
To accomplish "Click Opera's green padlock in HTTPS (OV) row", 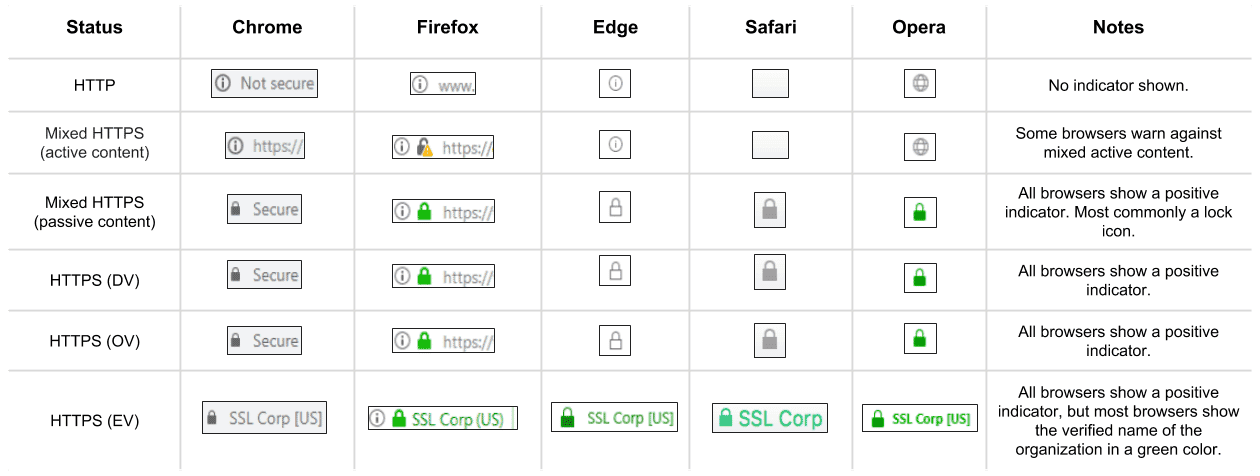I will [x=920, y=338].
